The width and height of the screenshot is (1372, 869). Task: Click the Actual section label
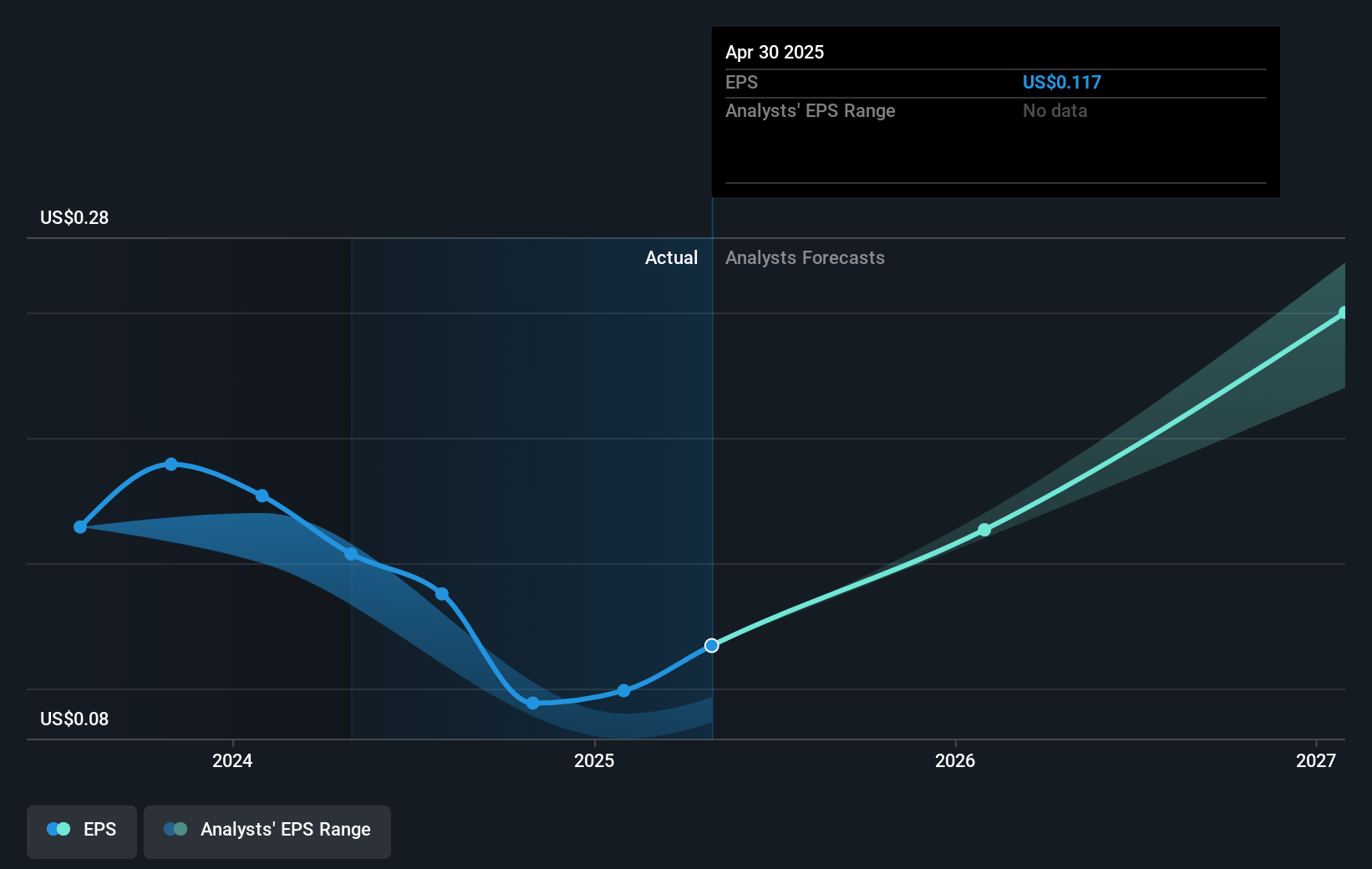click(x=671, y=257)
